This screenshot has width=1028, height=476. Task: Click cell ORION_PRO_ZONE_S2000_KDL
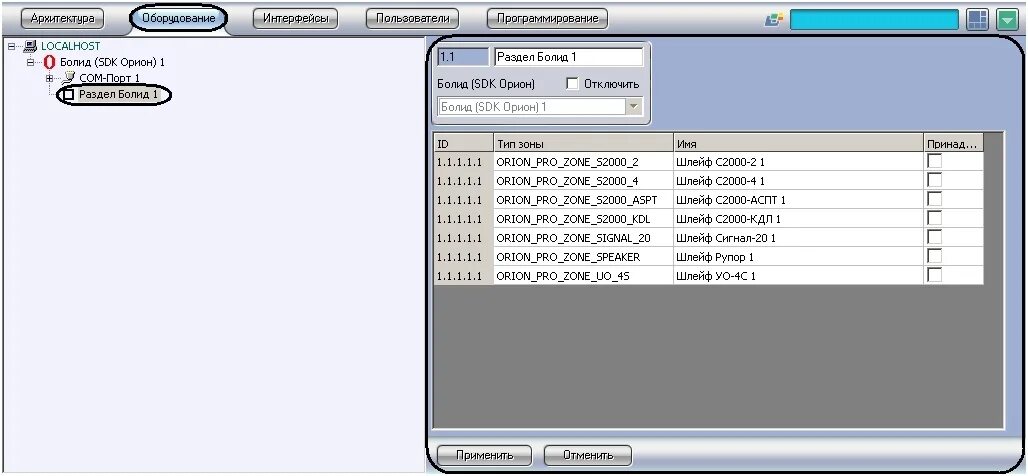583,218
